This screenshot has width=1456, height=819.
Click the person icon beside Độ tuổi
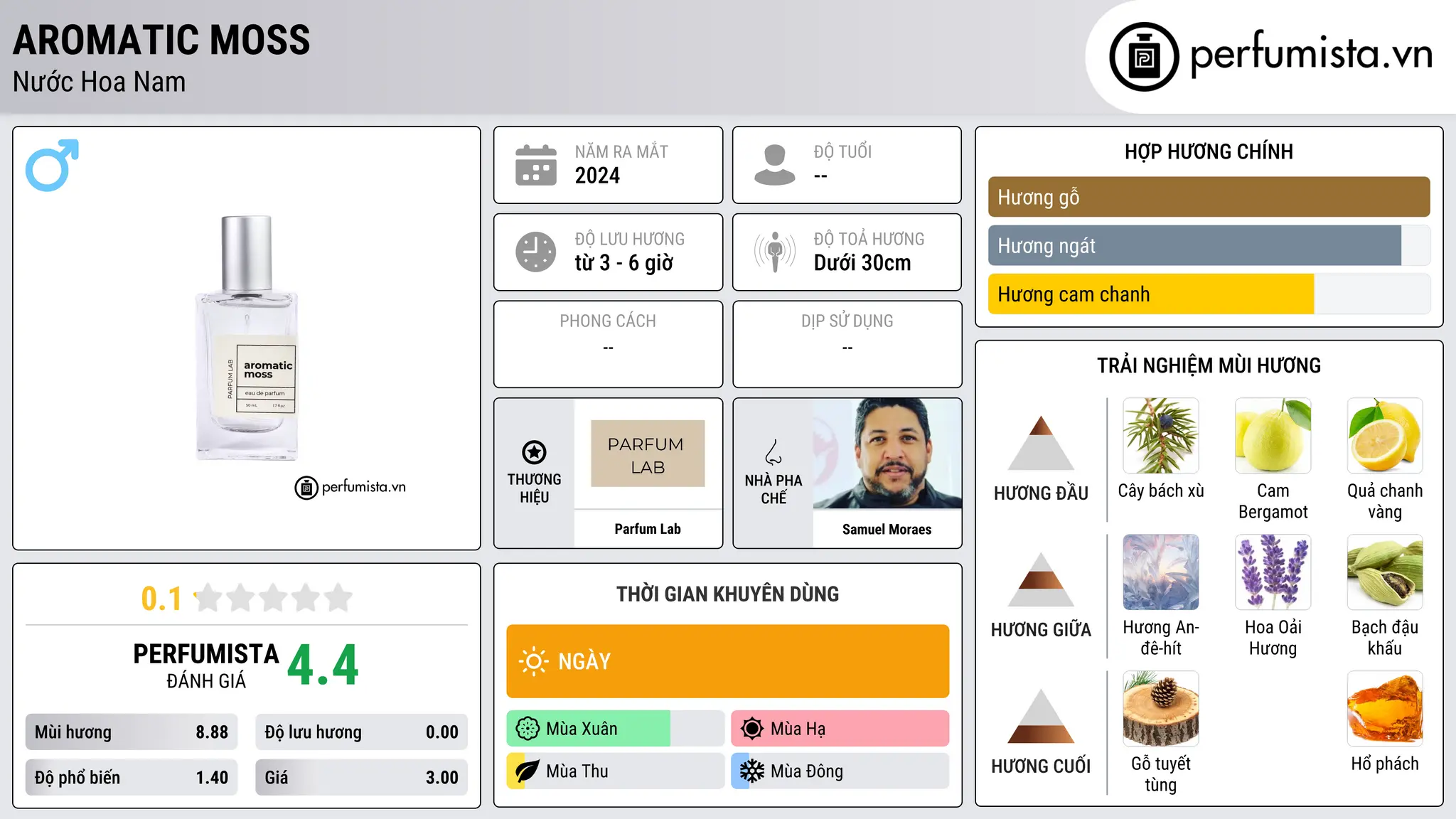(775, 165)
